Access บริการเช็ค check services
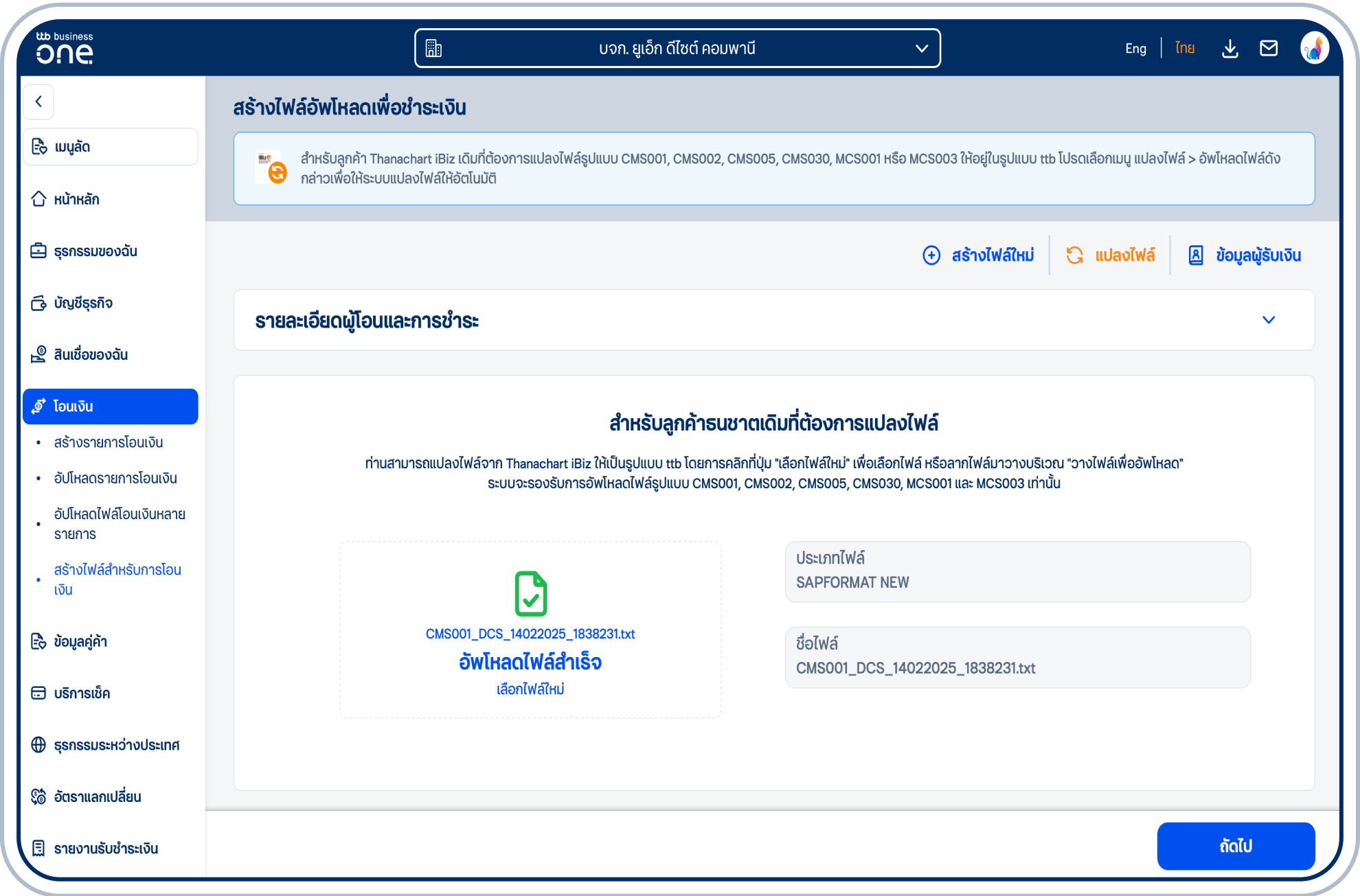This screenshot has height=896, width=1360. click(82, 693)
